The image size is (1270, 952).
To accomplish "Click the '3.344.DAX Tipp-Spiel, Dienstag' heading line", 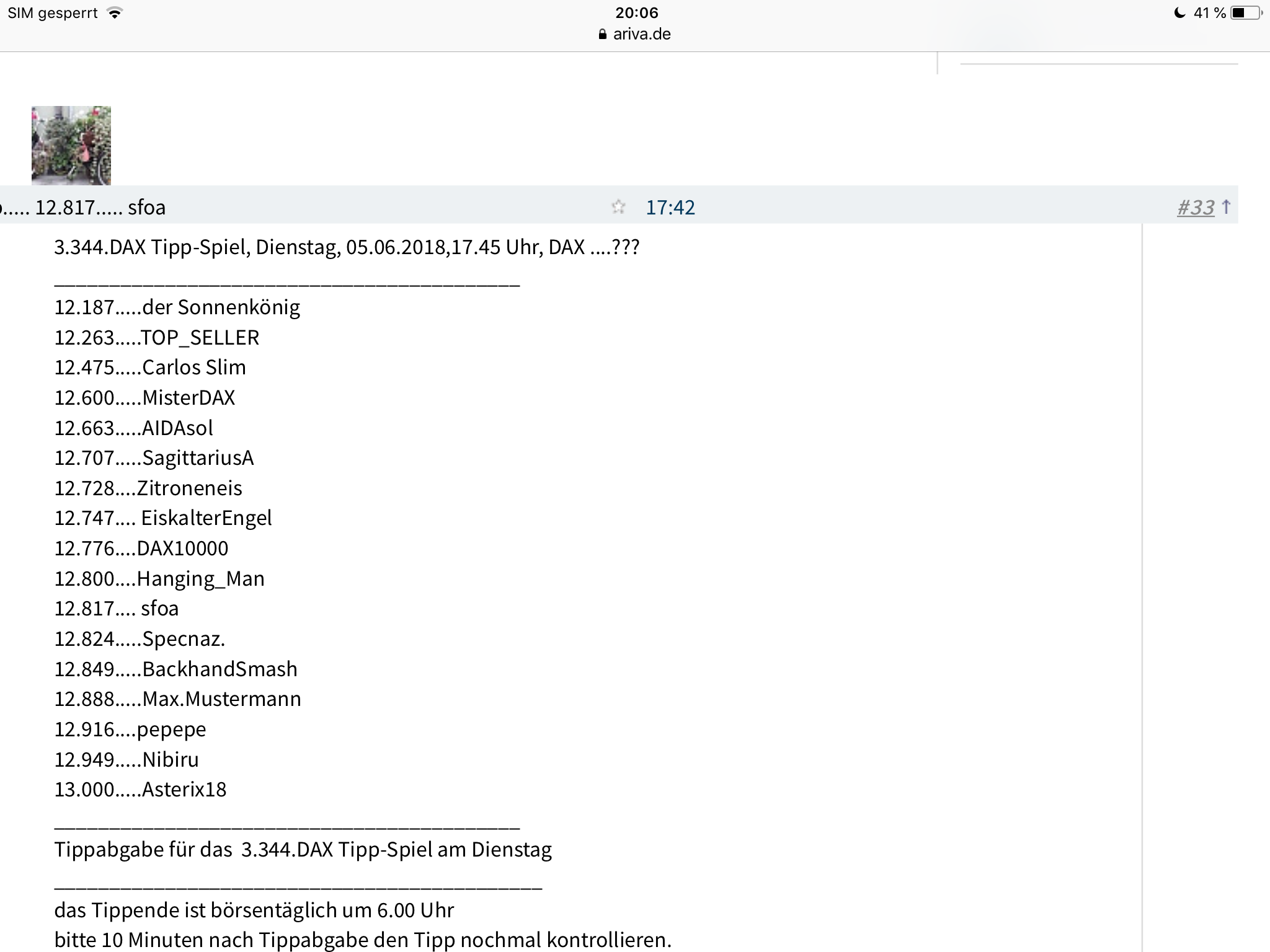I will 346,247.
